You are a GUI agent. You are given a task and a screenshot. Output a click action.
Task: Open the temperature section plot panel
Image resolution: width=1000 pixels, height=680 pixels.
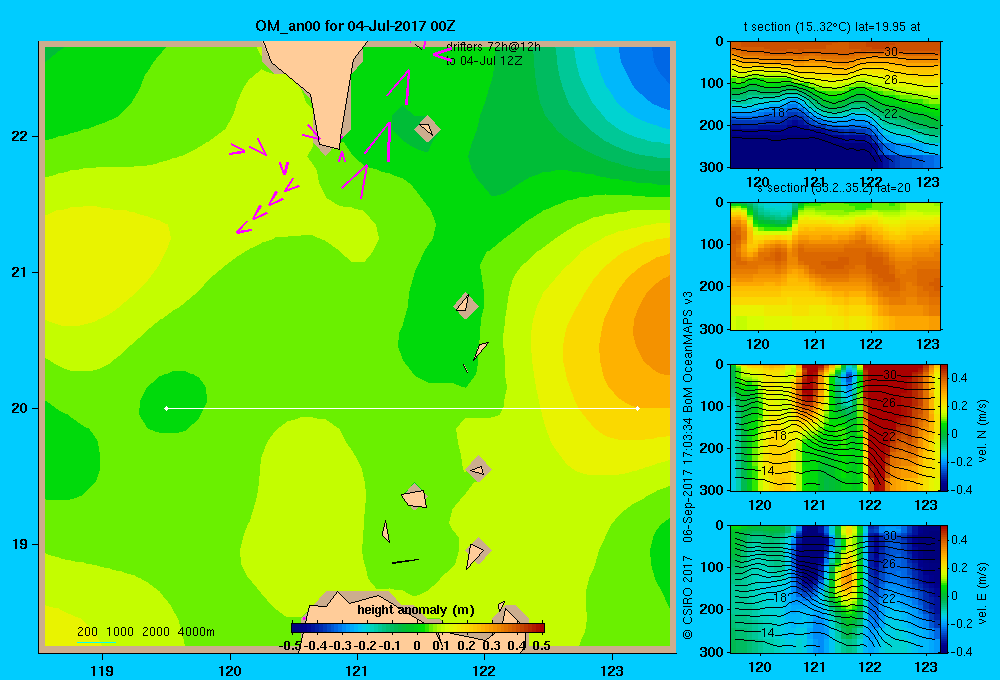pos(835,105)
